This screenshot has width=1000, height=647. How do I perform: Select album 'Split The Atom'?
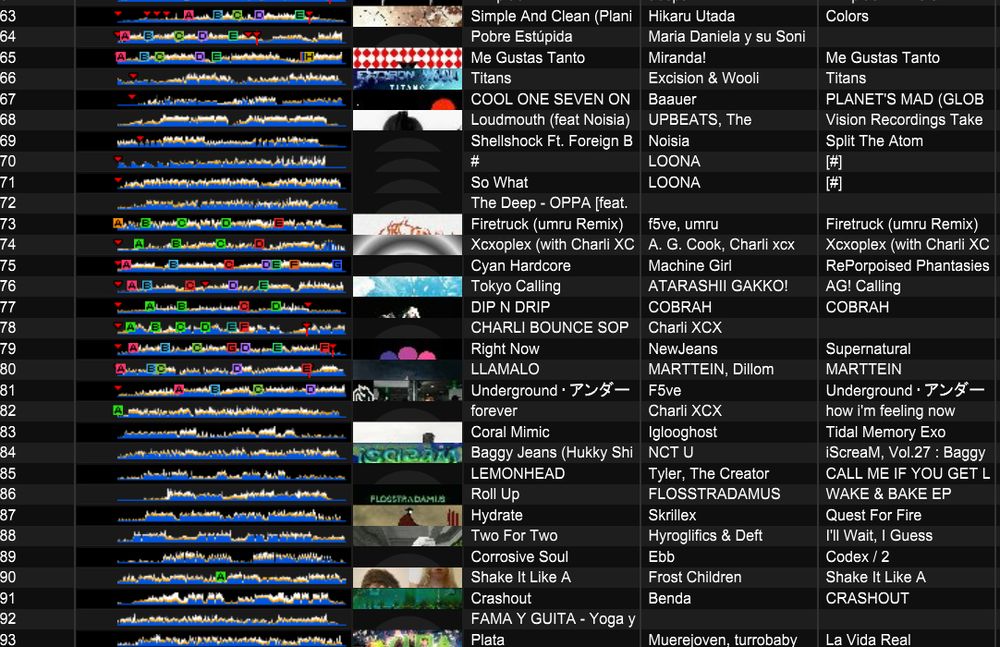[x=874, y=140]
